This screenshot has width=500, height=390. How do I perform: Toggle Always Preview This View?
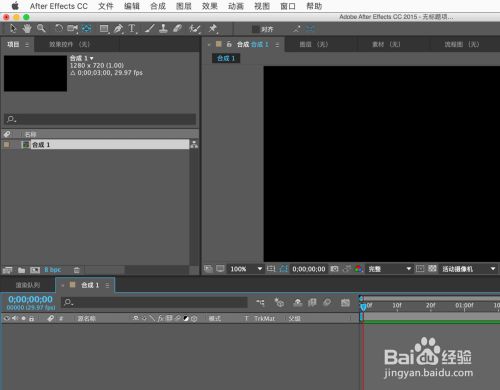(208, 269)
